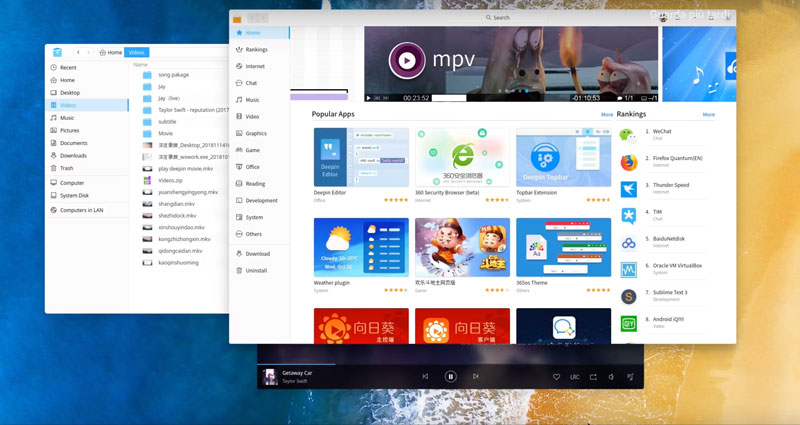Click the Getaway Car album cover
Image resolution: width=800 pixels, height=425 pixels.
coord(270,377)
